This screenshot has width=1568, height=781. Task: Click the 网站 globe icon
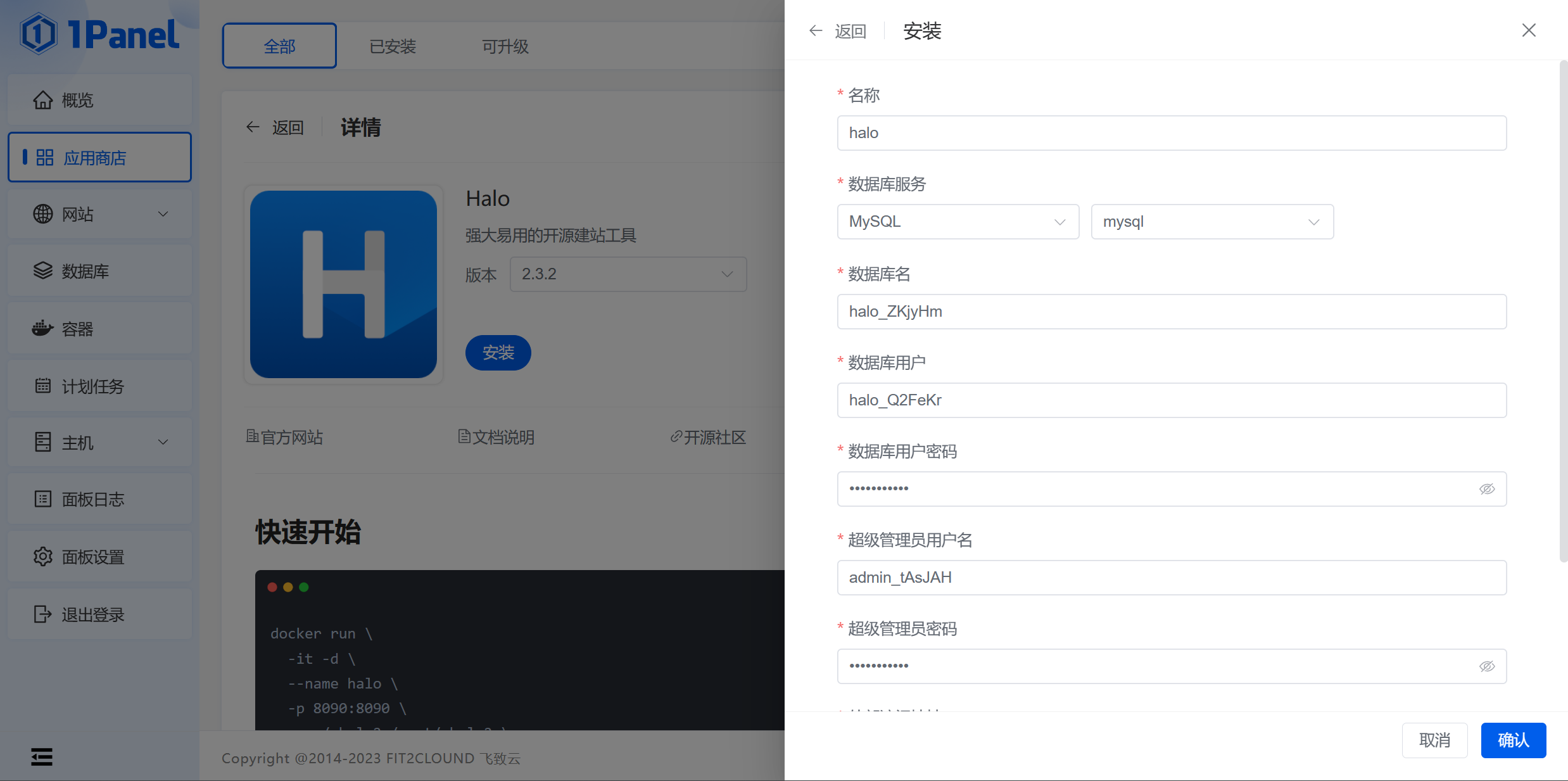tap(43, 214)
